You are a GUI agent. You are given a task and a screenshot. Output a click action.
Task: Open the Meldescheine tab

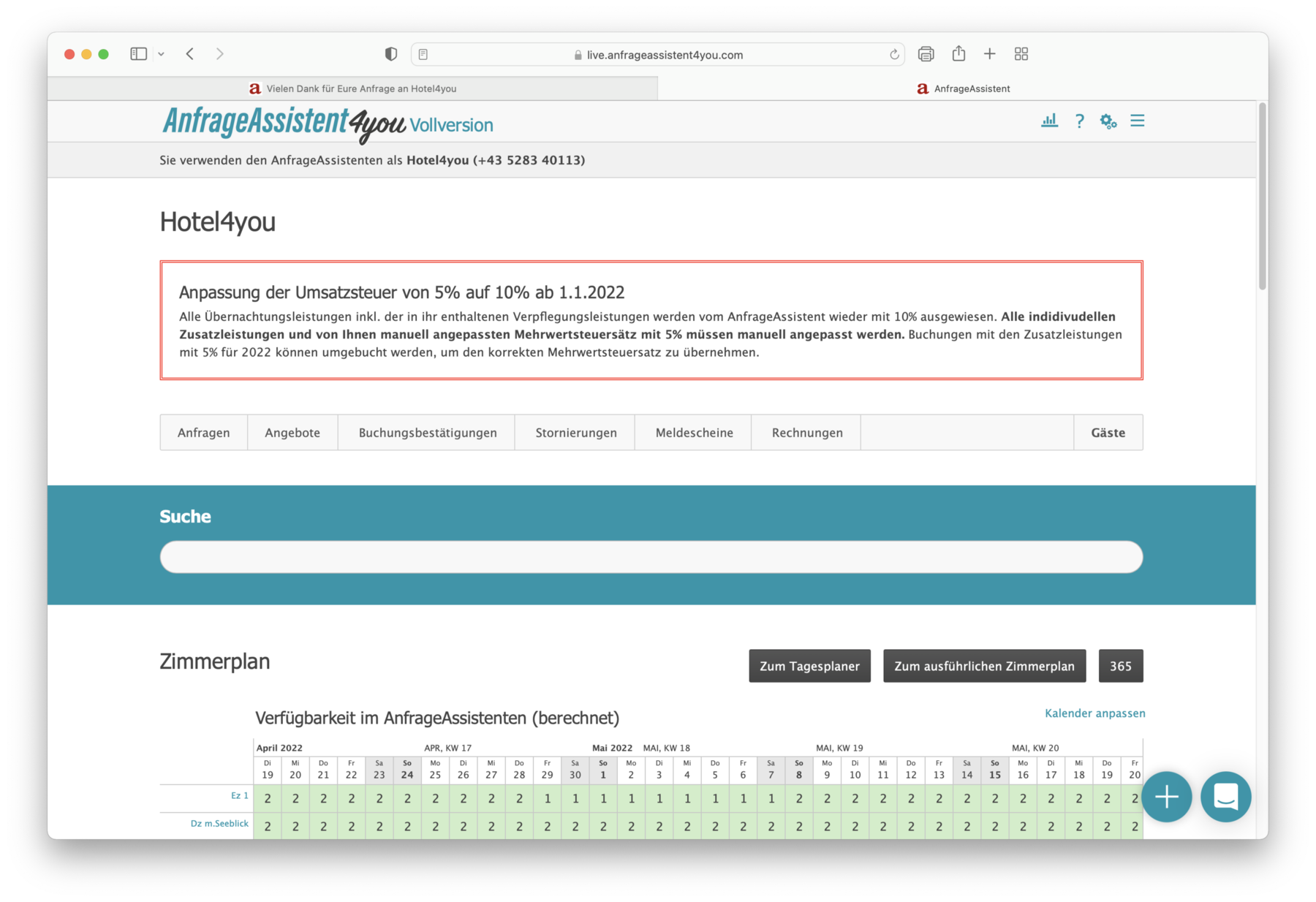(x=695, y=433)
